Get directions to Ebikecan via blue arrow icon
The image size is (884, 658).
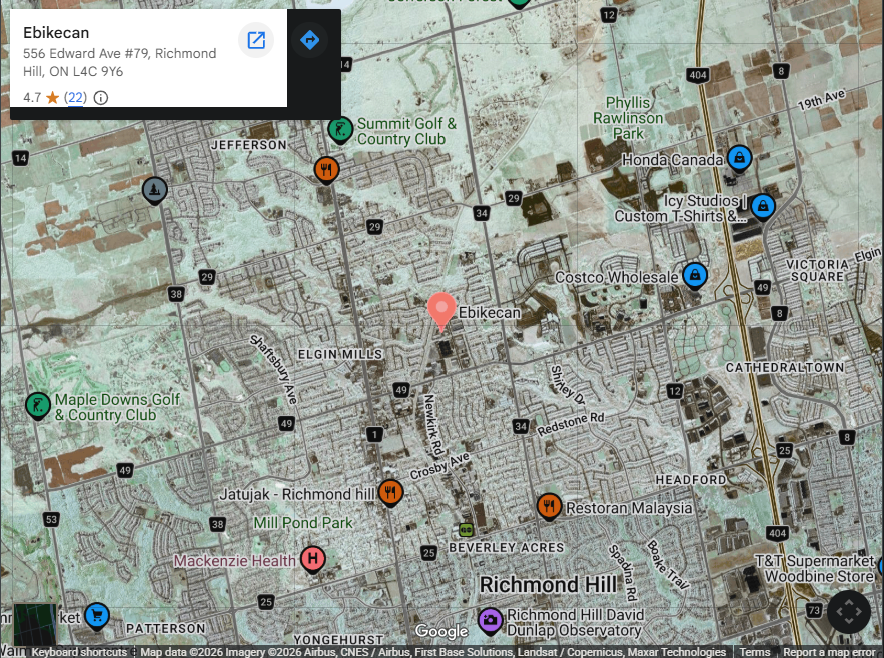tap(309, 40)
